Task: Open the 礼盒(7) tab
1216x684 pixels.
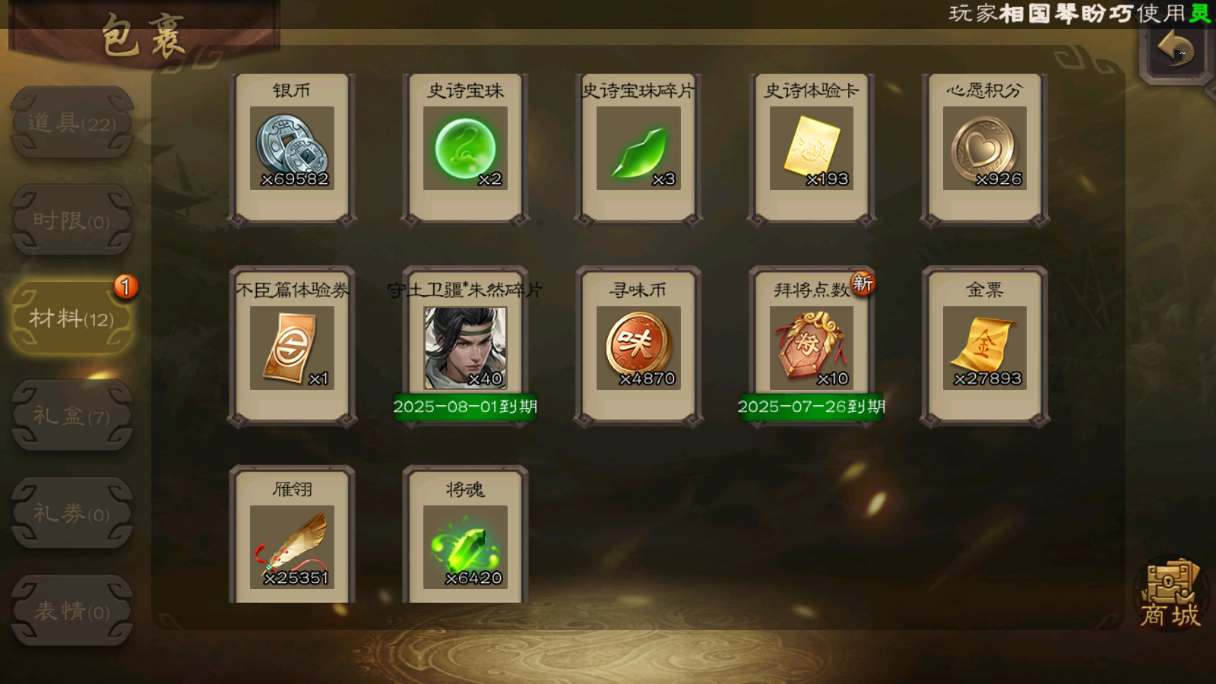Action: (72, 416)
